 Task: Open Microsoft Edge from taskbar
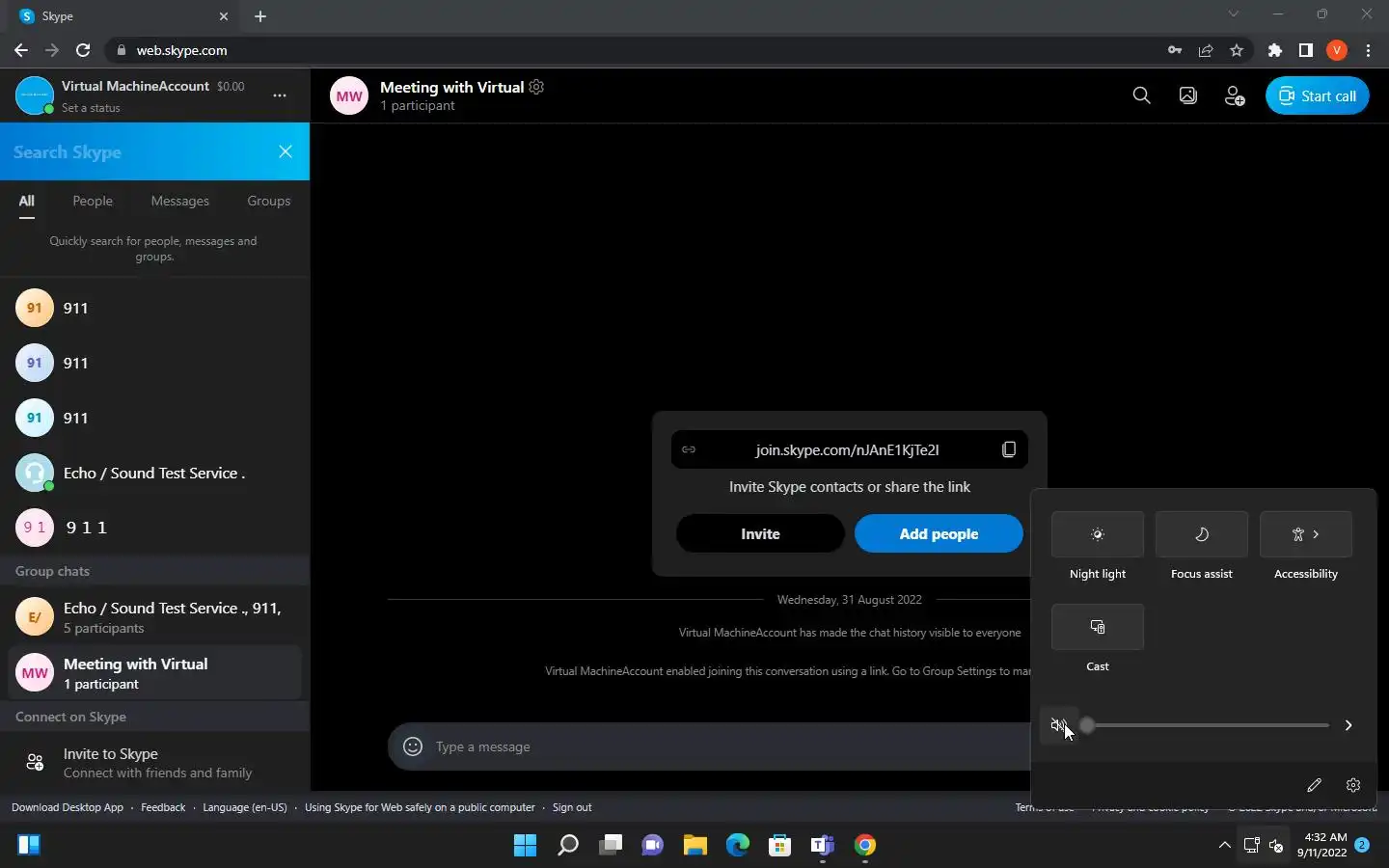[x=738, y=846]
